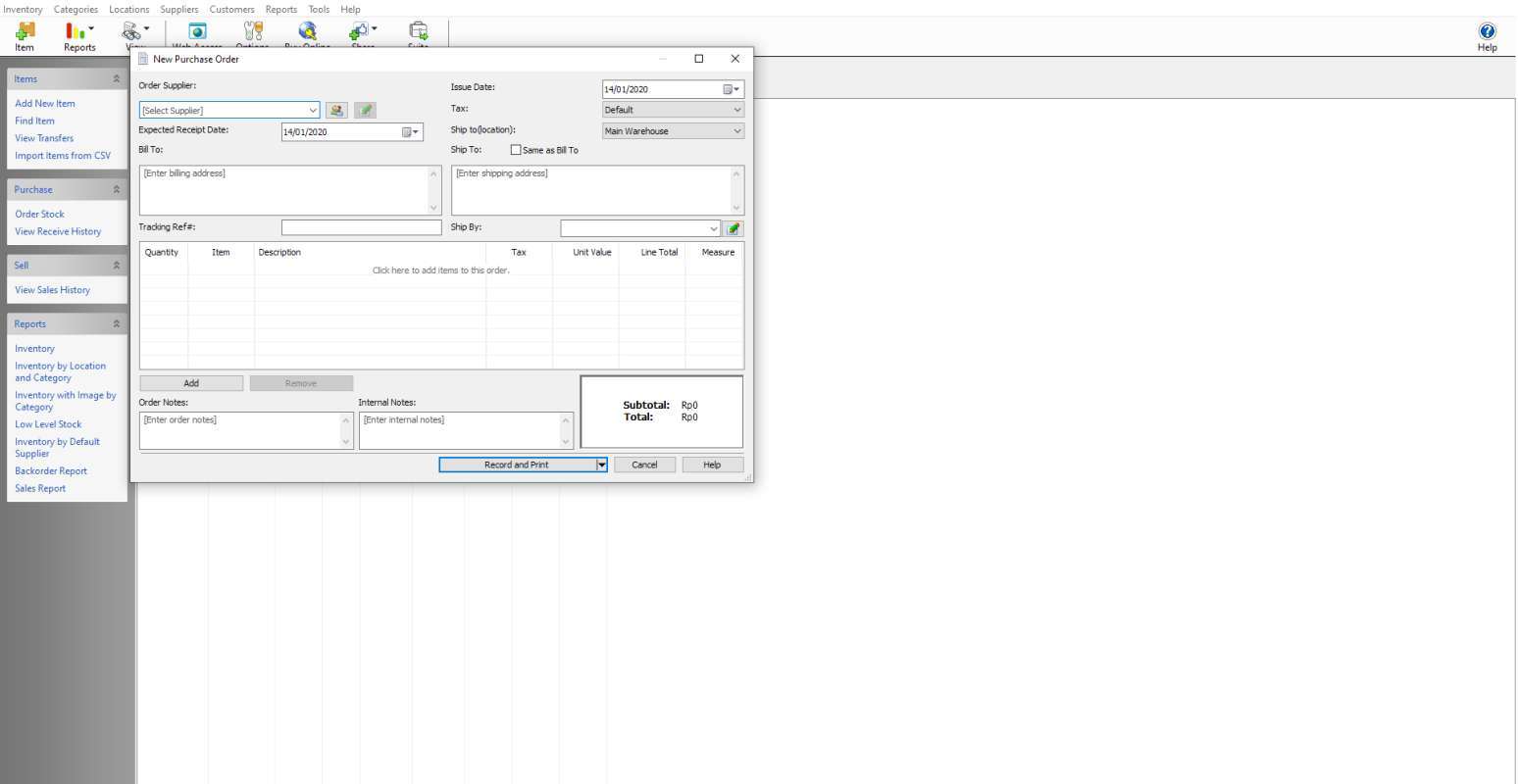This screenshot has height=784, width=1518.
Task: Open the Expected Receipt Date calendar picker
Action: coord(410,131)
